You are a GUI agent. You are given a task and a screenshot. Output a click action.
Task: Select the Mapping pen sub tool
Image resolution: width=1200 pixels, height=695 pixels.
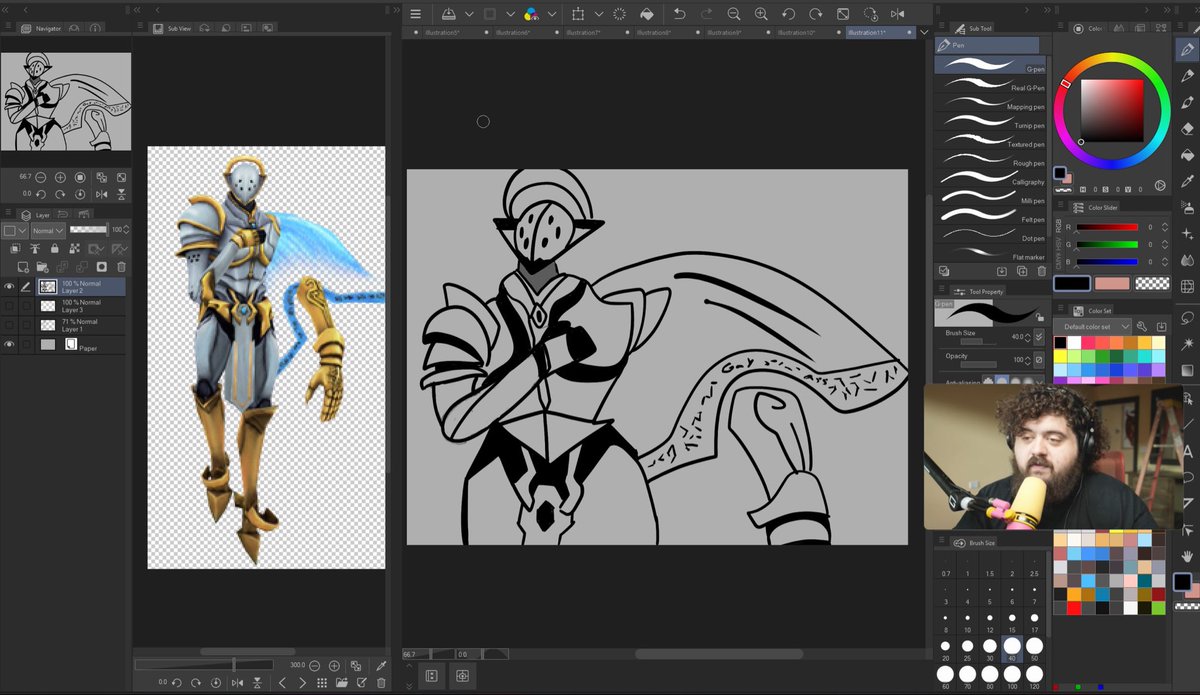(990, 103)
